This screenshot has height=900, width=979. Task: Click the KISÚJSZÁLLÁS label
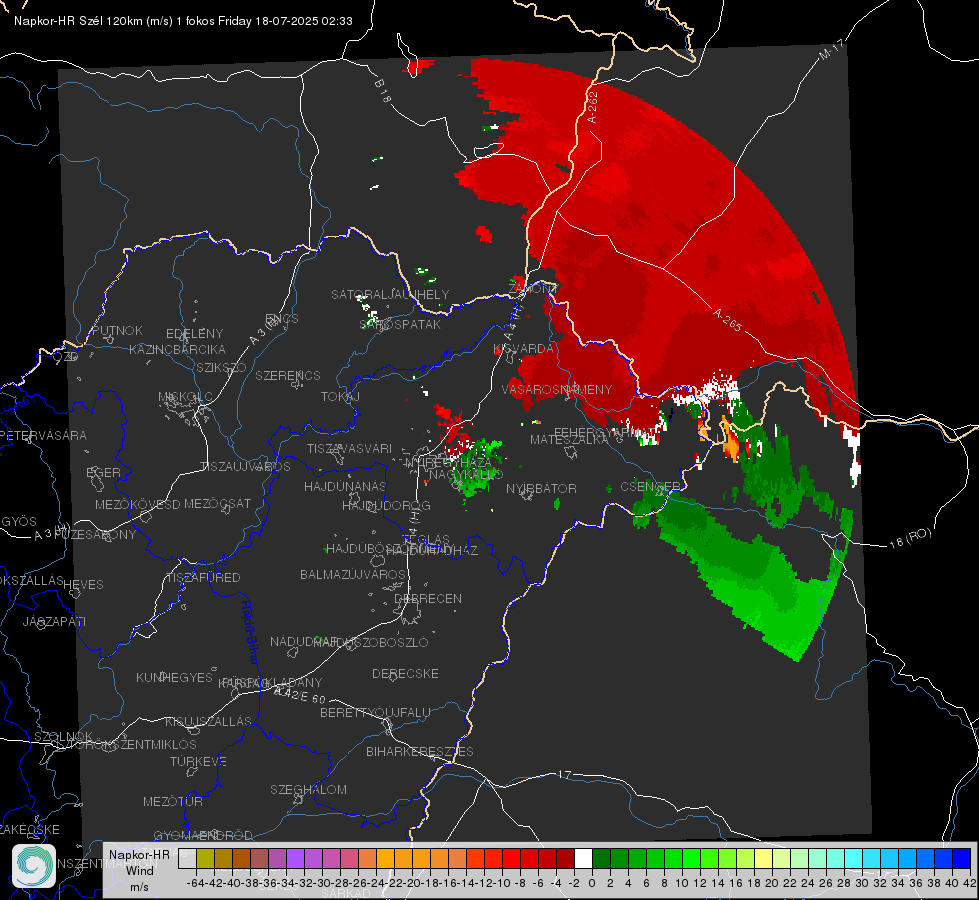coord(209,721)
